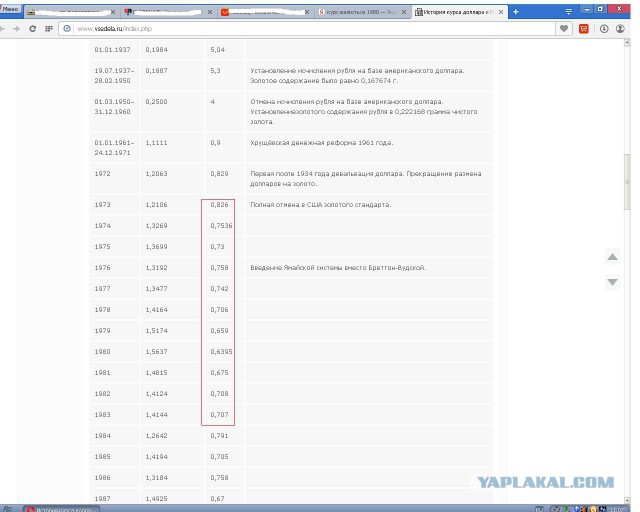The height and width of the screenshot is (512, 640).
Task: Select the value '1,2642'
Action: tap(156, 436)
